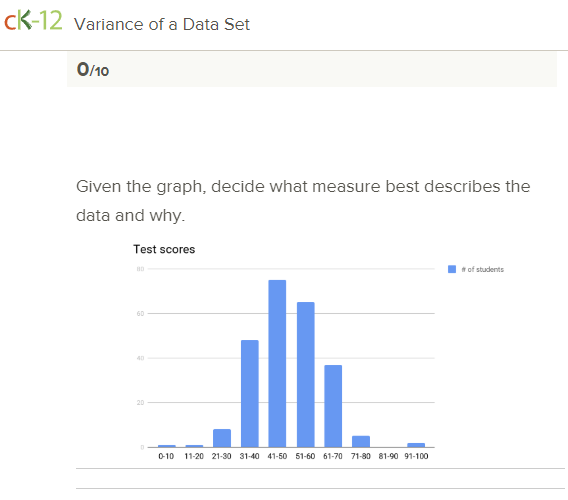Viewport: 568px width, 500px height.
Task: Click the 91-100 bar
Action: click(416, 445)
